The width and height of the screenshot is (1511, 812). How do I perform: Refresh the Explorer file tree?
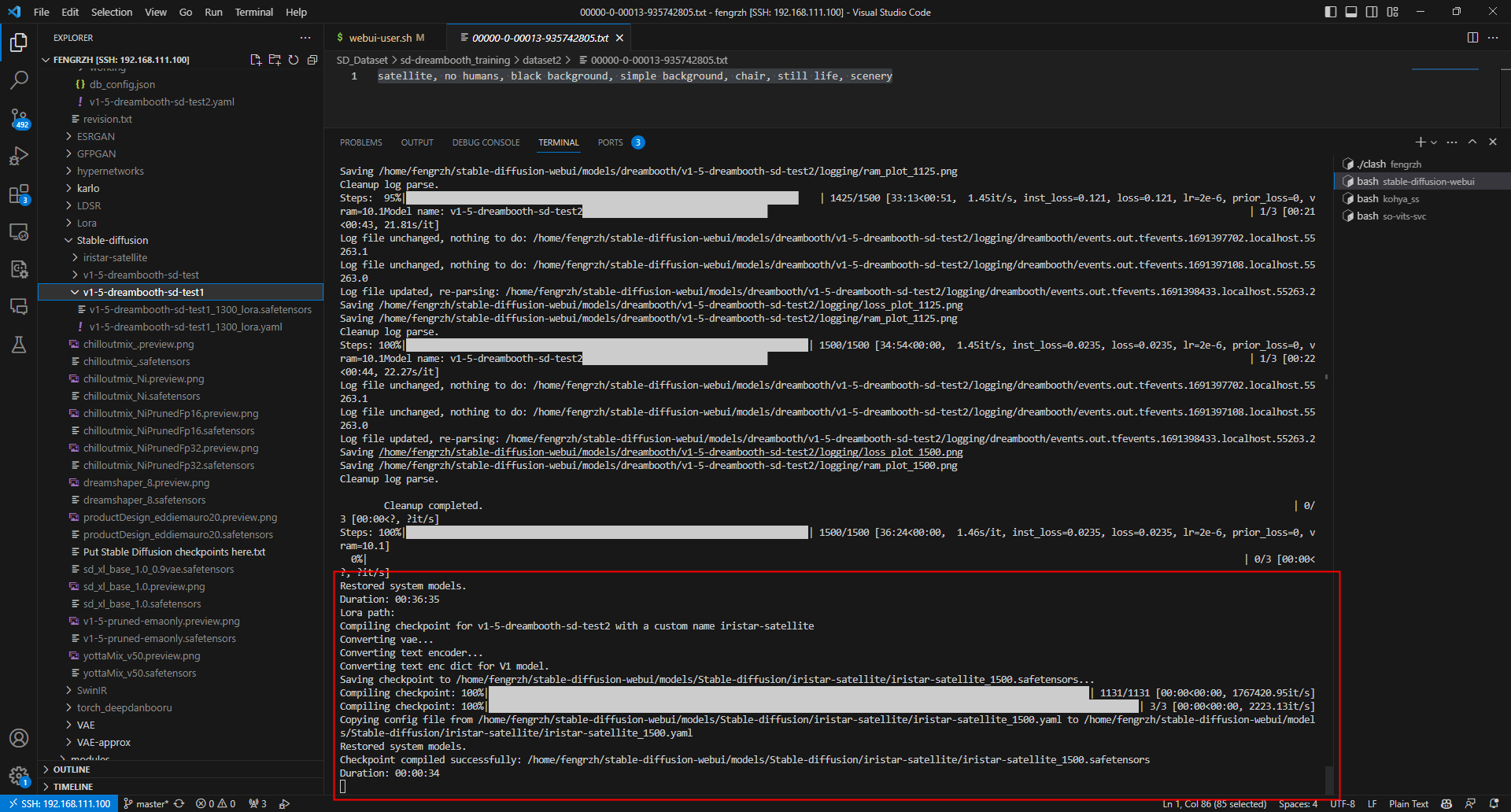294,59
